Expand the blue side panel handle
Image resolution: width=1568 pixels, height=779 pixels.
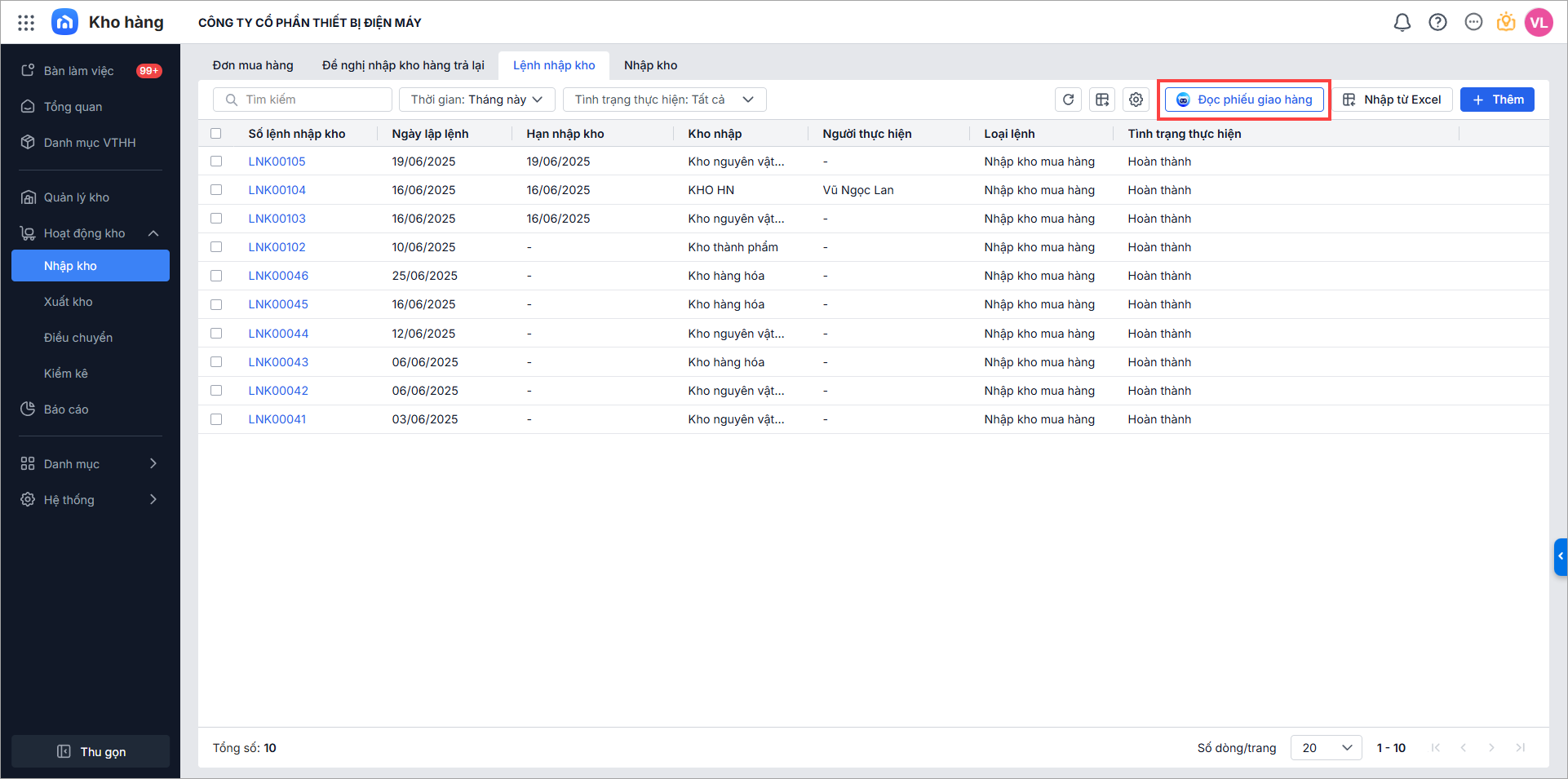(1560, 557)
